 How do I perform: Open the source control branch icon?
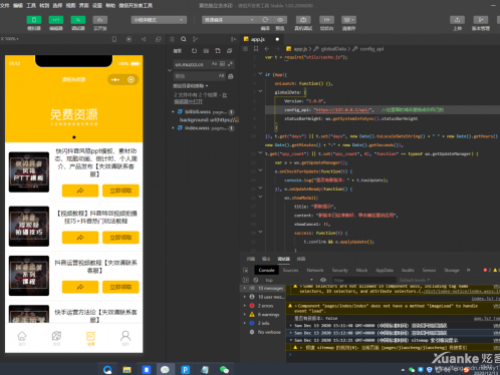195,39
